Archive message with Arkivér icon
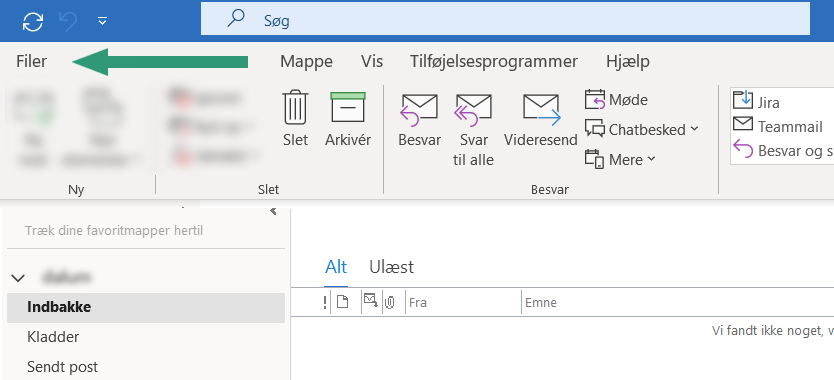Screen dimensions: 834x380 pos(348,108)
